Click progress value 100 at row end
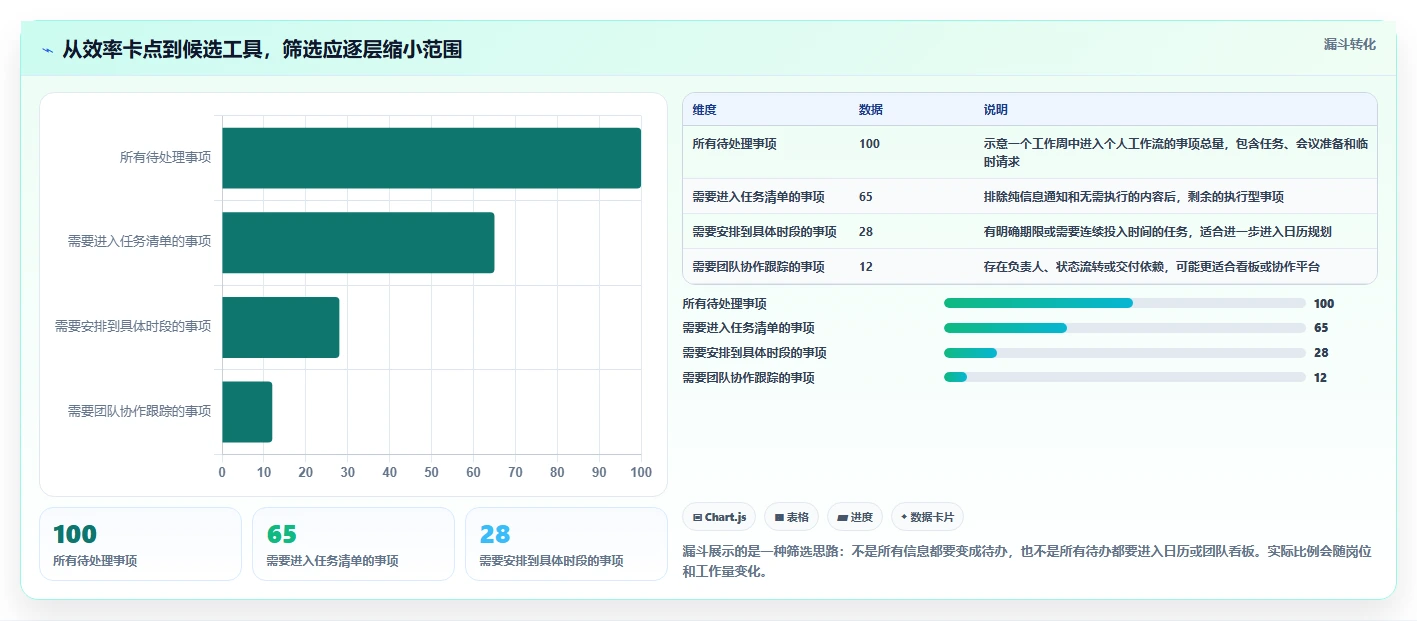The height and width of the screenshot is (621, 1417). pyautogui.click(x=1324, y=304)
